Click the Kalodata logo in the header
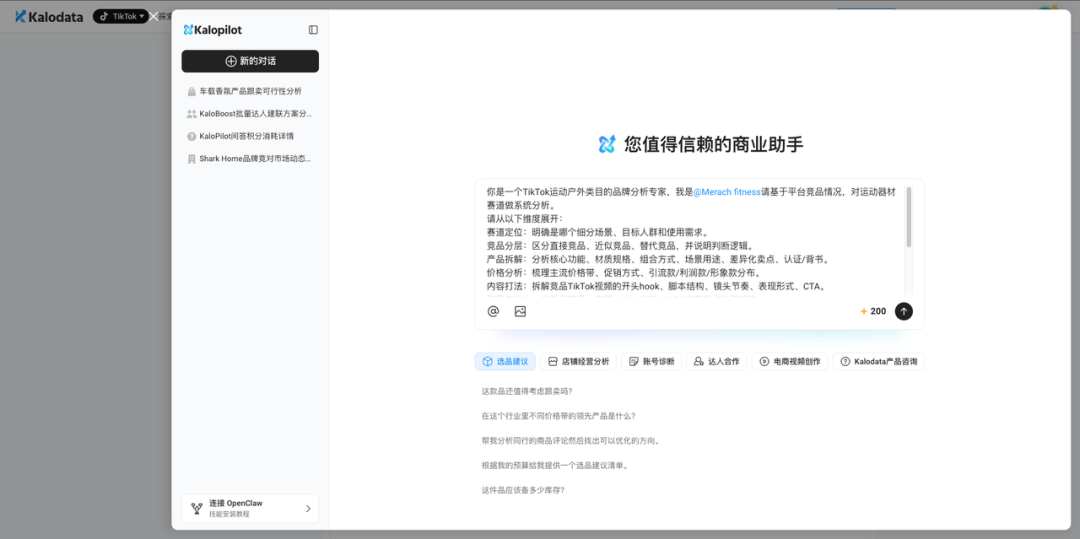Viewport: 1080px width, 539px height. pos(49,17)
